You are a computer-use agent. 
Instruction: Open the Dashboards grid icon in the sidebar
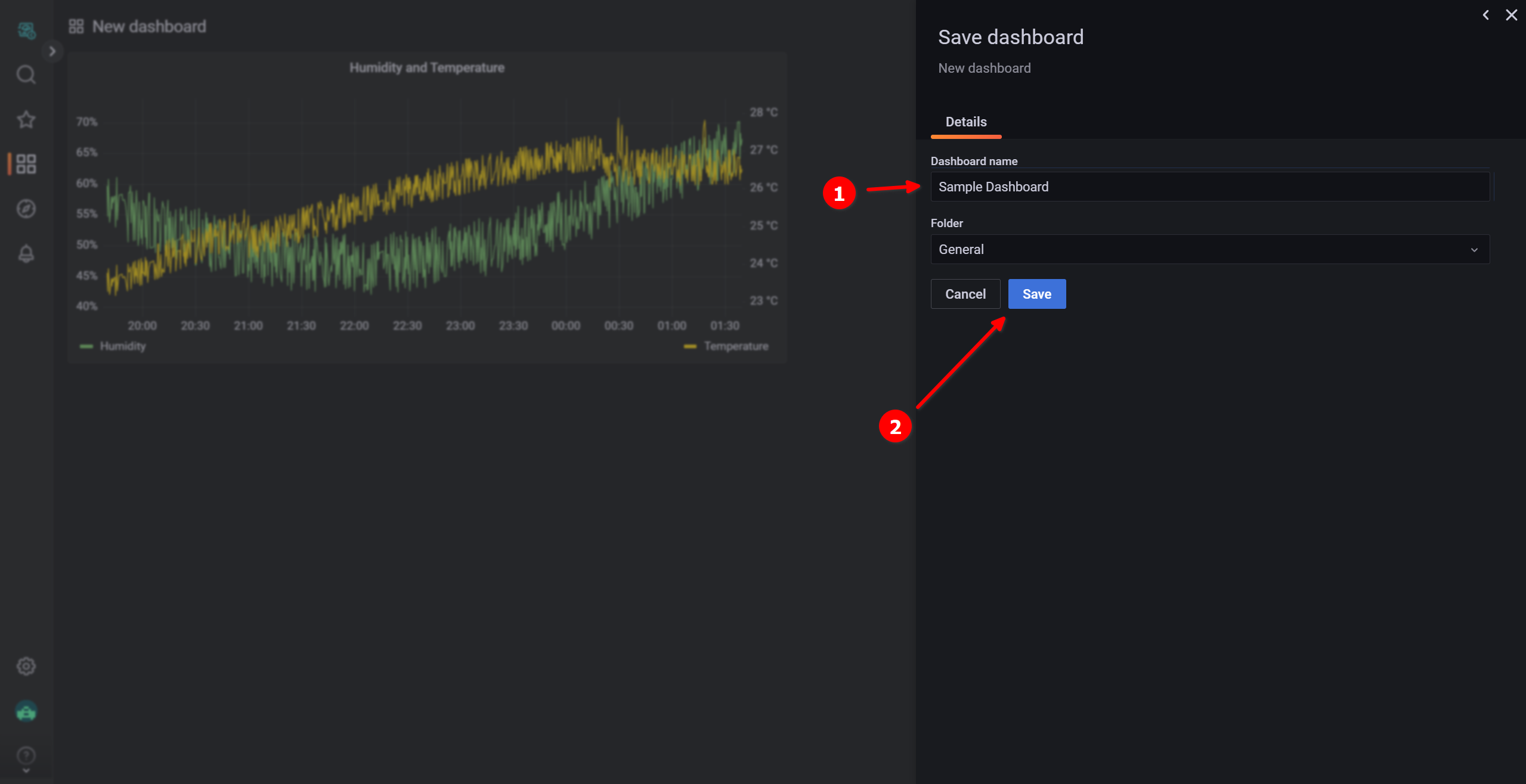point(26,163)
